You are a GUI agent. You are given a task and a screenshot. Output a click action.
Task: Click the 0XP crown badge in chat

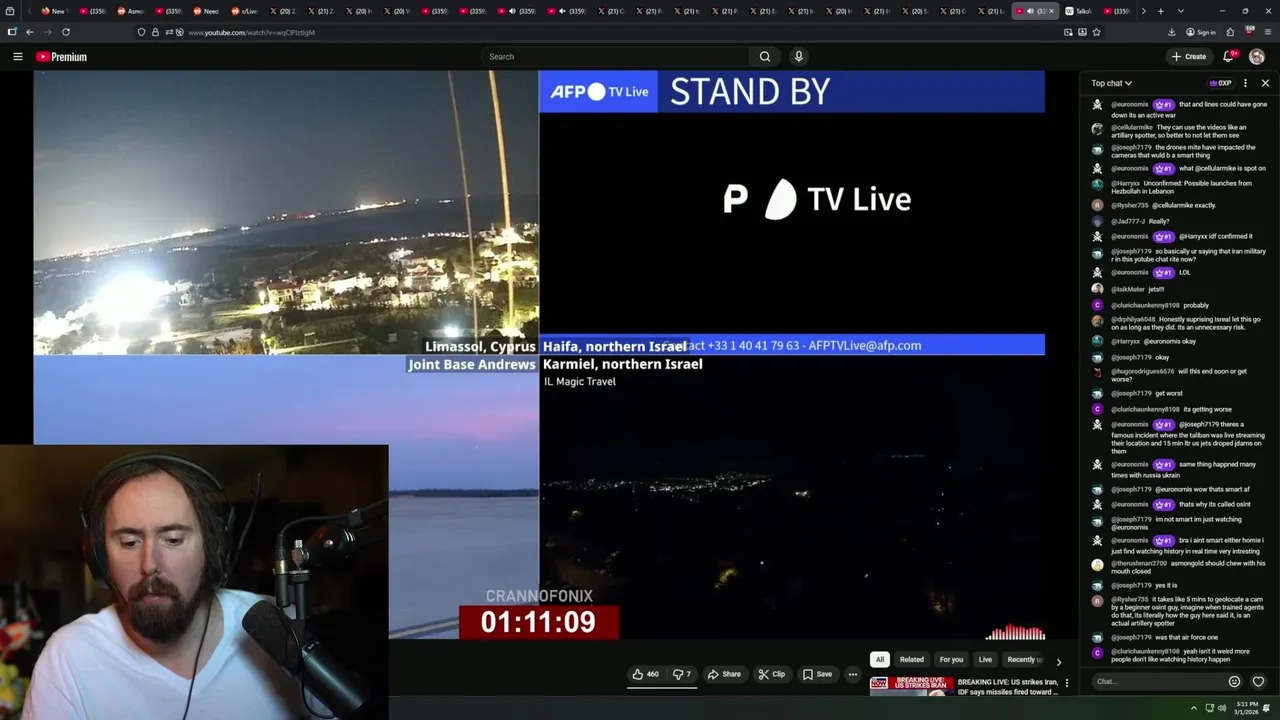coord(1220,83)
